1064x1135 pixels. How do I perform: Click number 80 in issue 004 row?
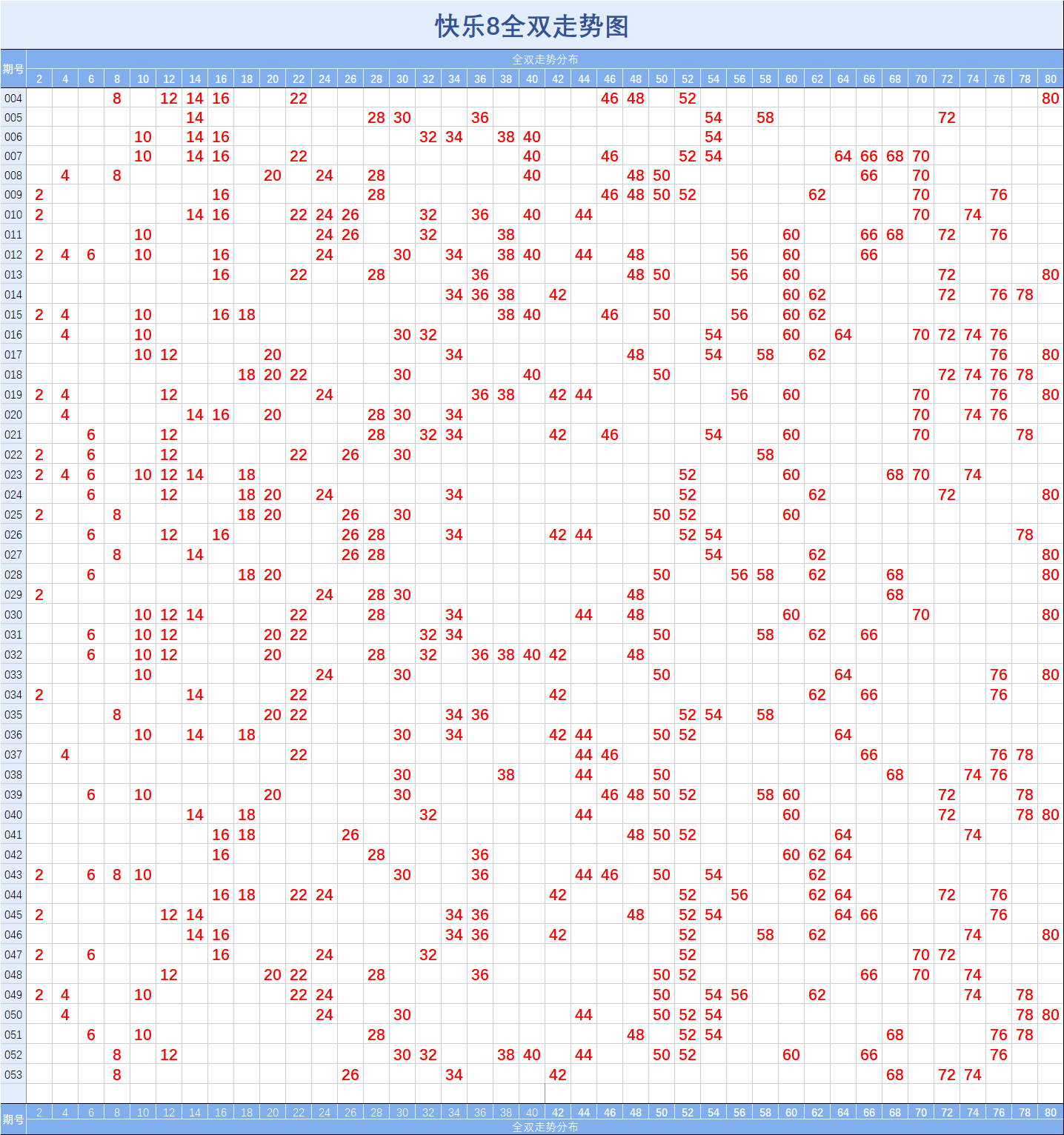click(x=1051, y=98)
